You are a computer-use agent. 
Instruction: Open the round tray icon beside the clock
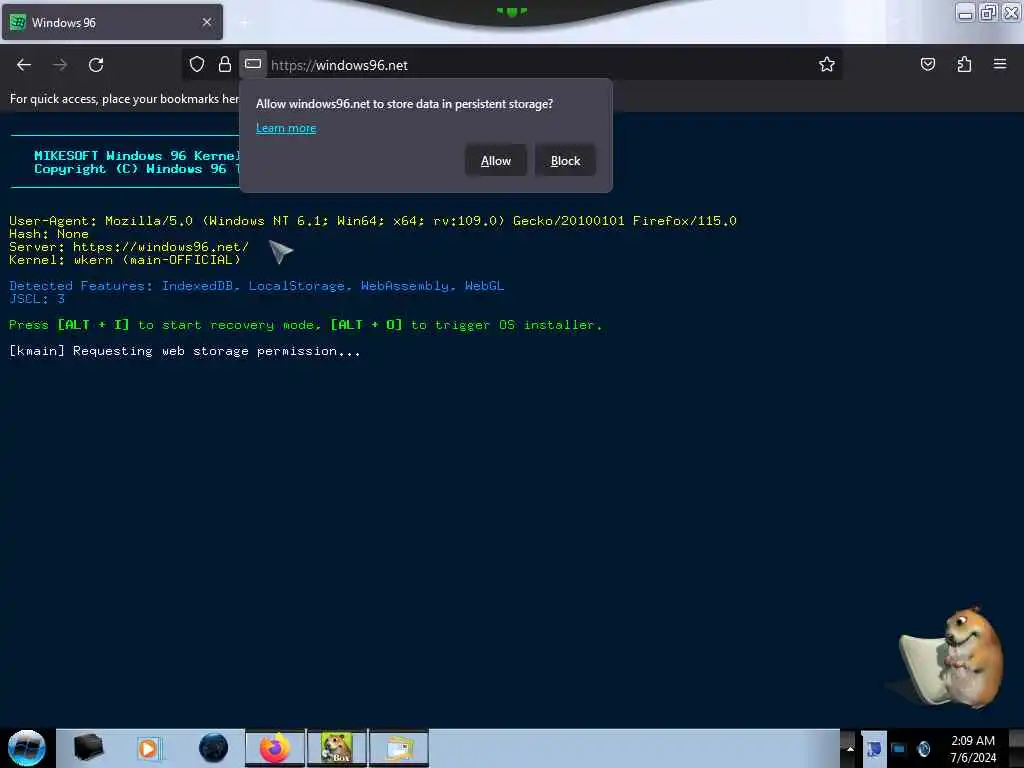923,748
